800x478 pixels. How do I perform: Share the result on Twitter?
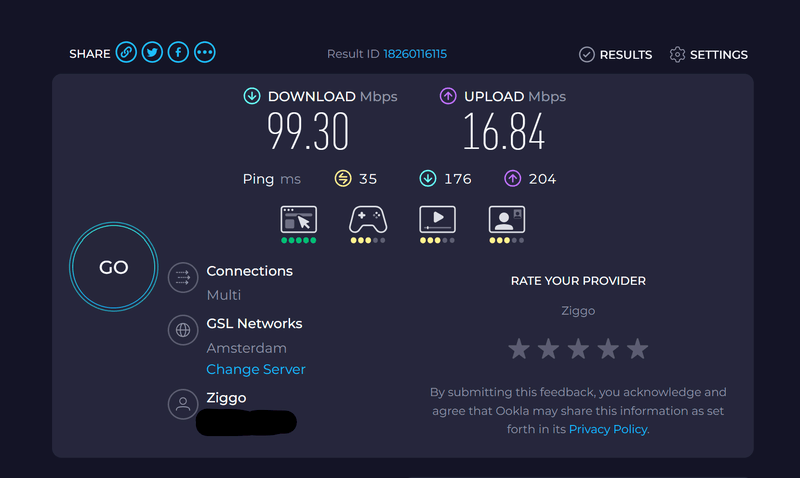[152, 52]
